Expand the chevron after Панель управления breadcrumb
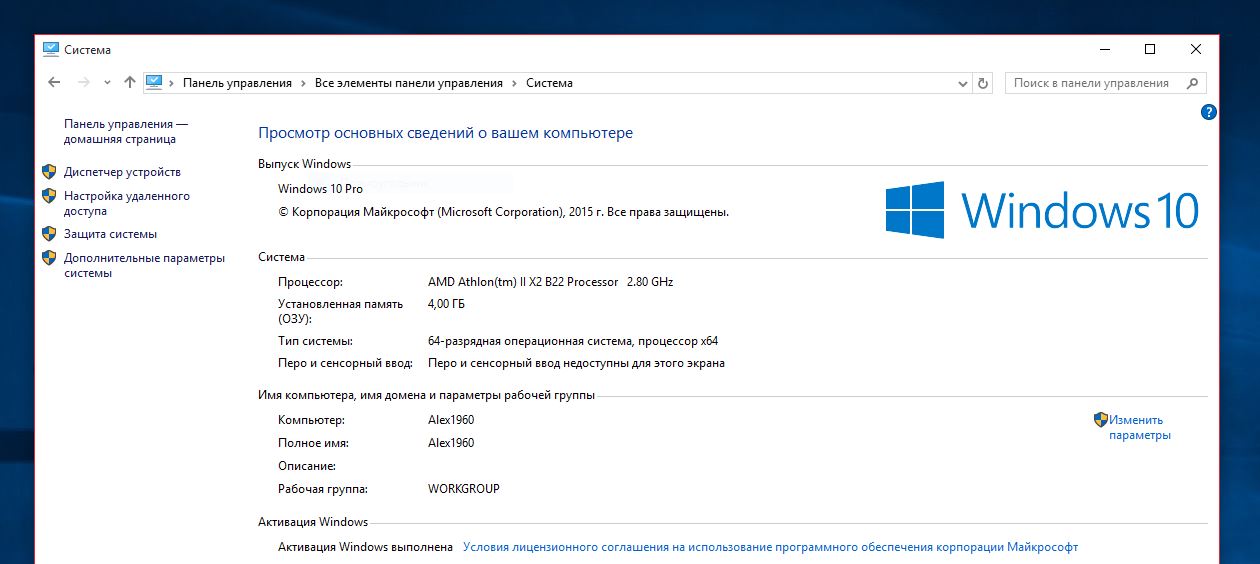1260x564 pixels. pos(303,84)
